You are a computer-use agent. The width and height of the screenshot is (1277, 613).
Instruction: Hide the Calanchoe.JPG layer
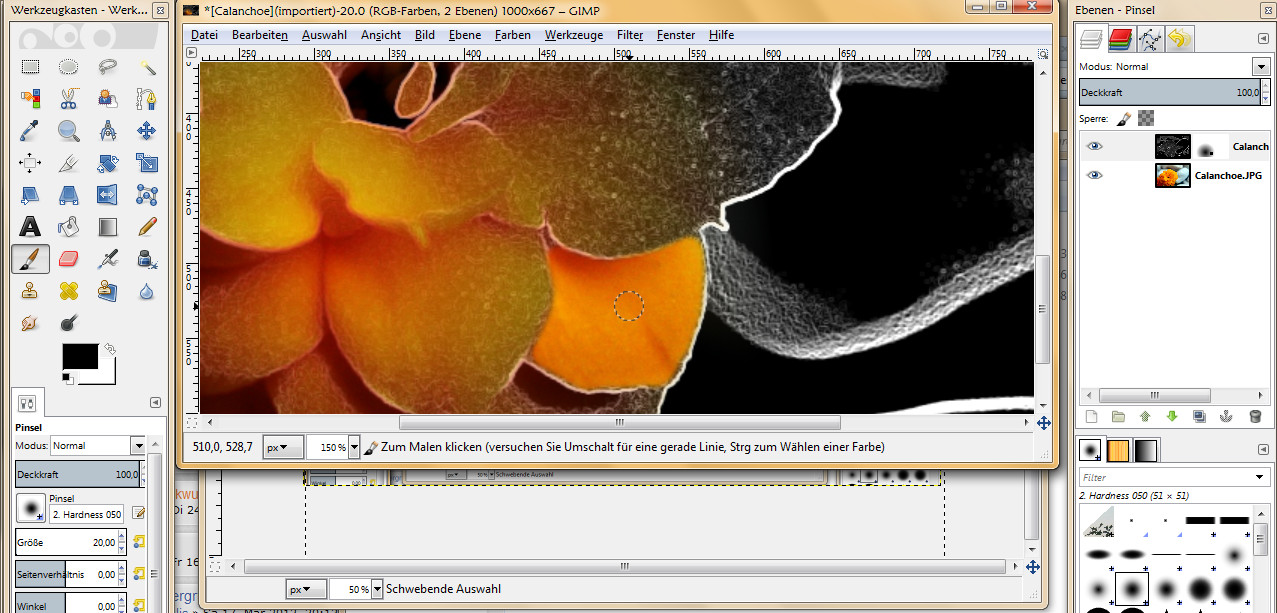1095,175
